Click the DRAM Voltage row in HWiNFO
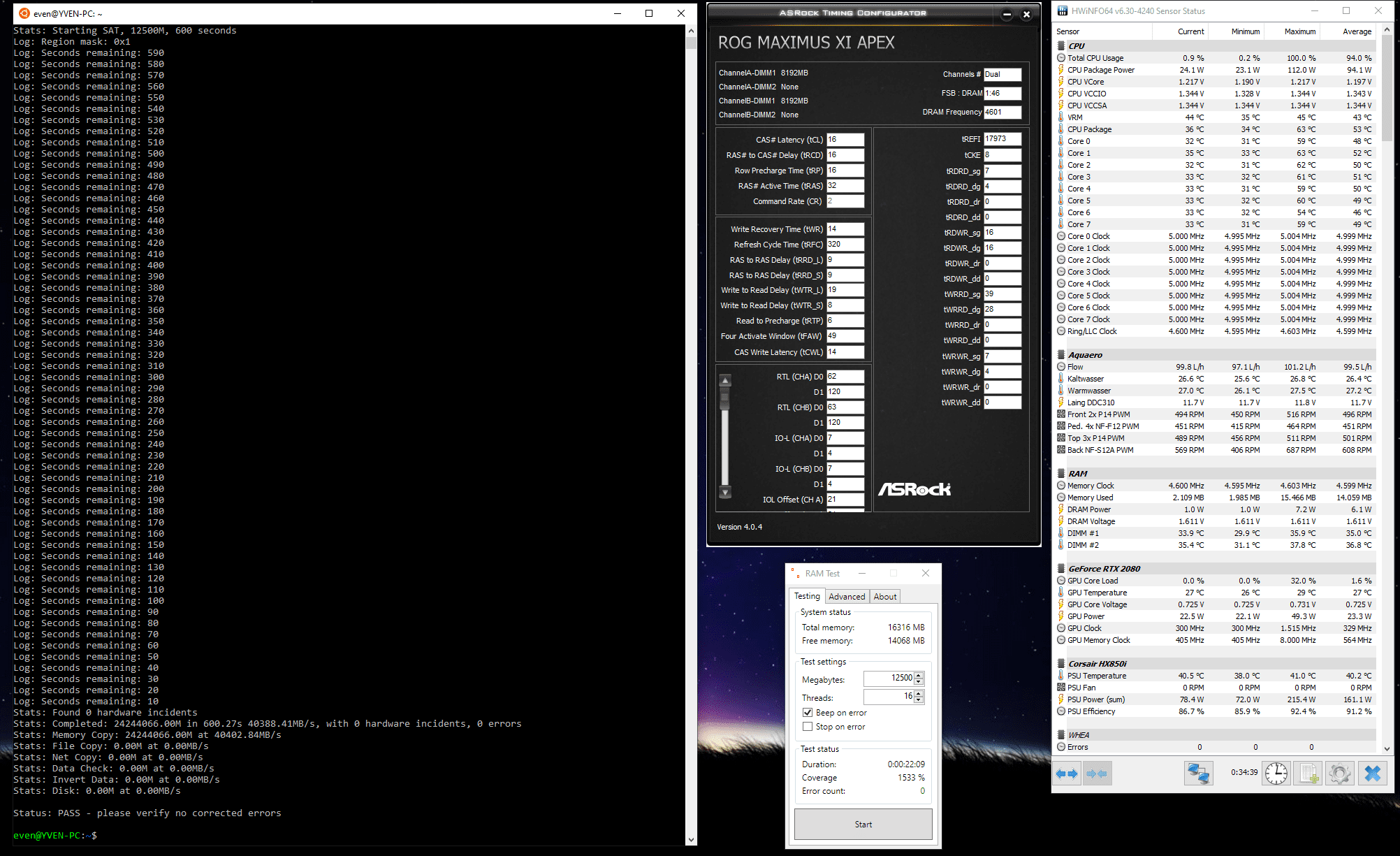The width and height of the screenshot is (1400, 856). [1216, 521]
